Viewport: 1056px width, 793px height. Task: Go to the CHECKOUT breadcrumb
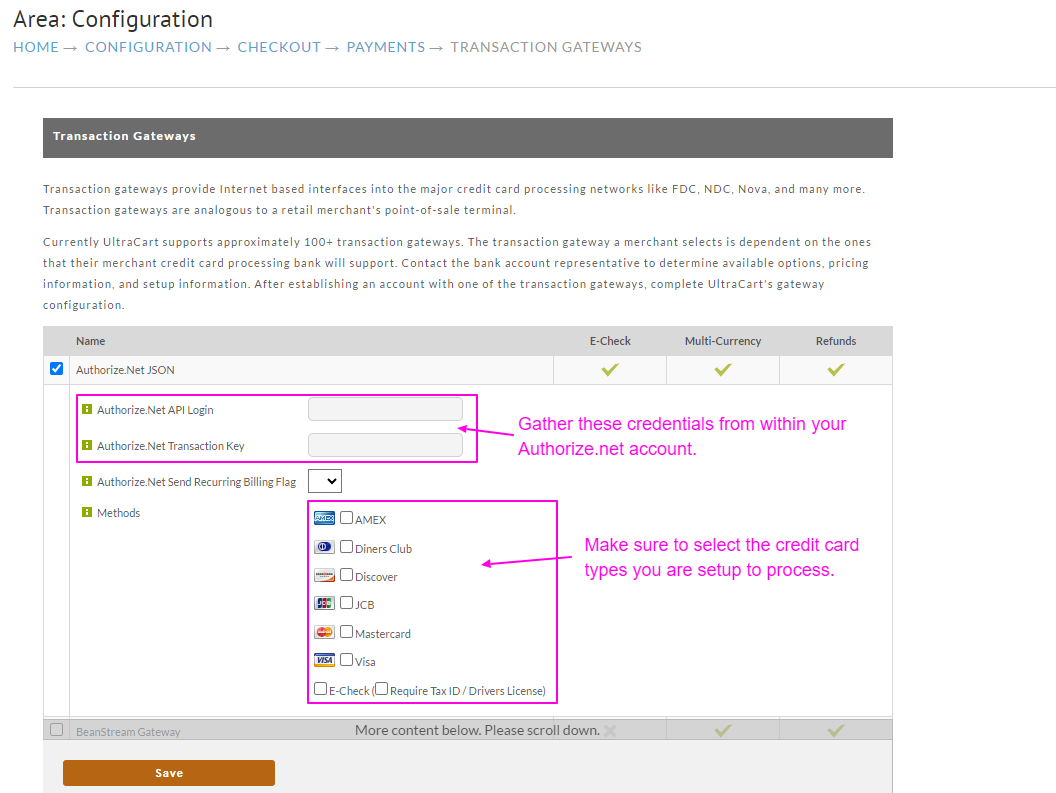point(279,47)
